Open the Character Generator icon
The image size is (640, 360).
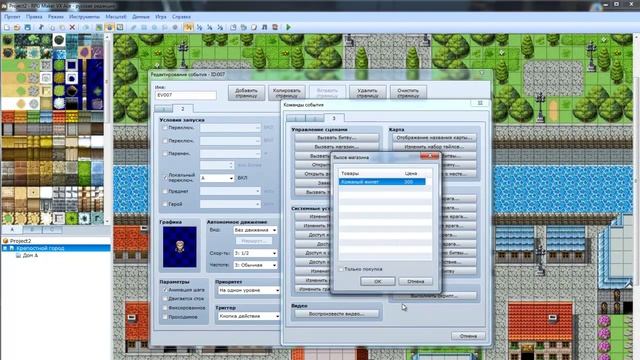pos(275,27)
